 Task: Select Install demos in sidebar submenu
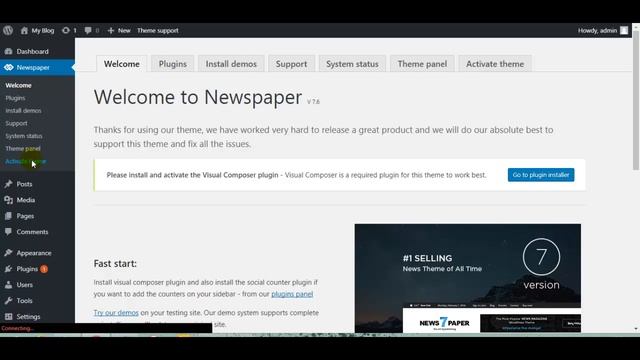tap(23, 111)
